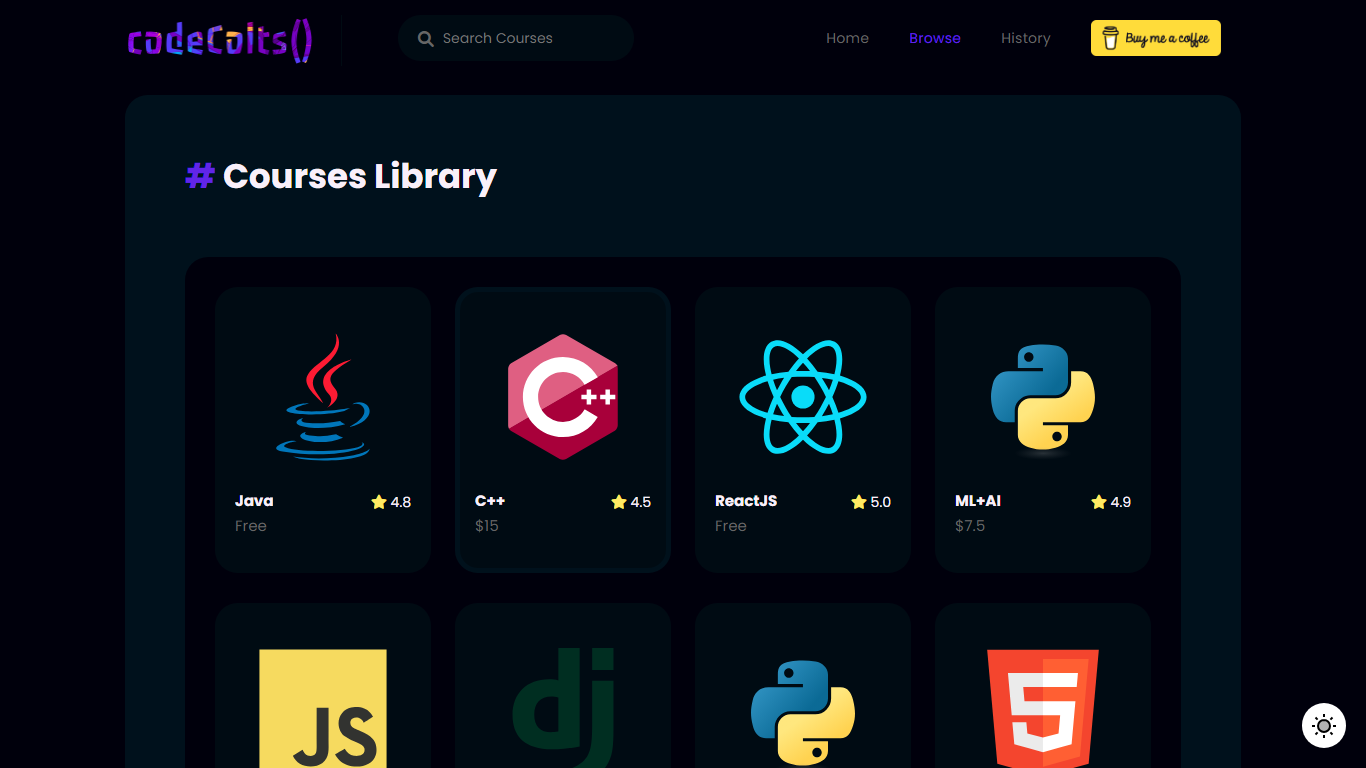Toggle the light/dark theme sun button
The height and width of the screenshot is (768, 1366).
tap(1324, 726)
